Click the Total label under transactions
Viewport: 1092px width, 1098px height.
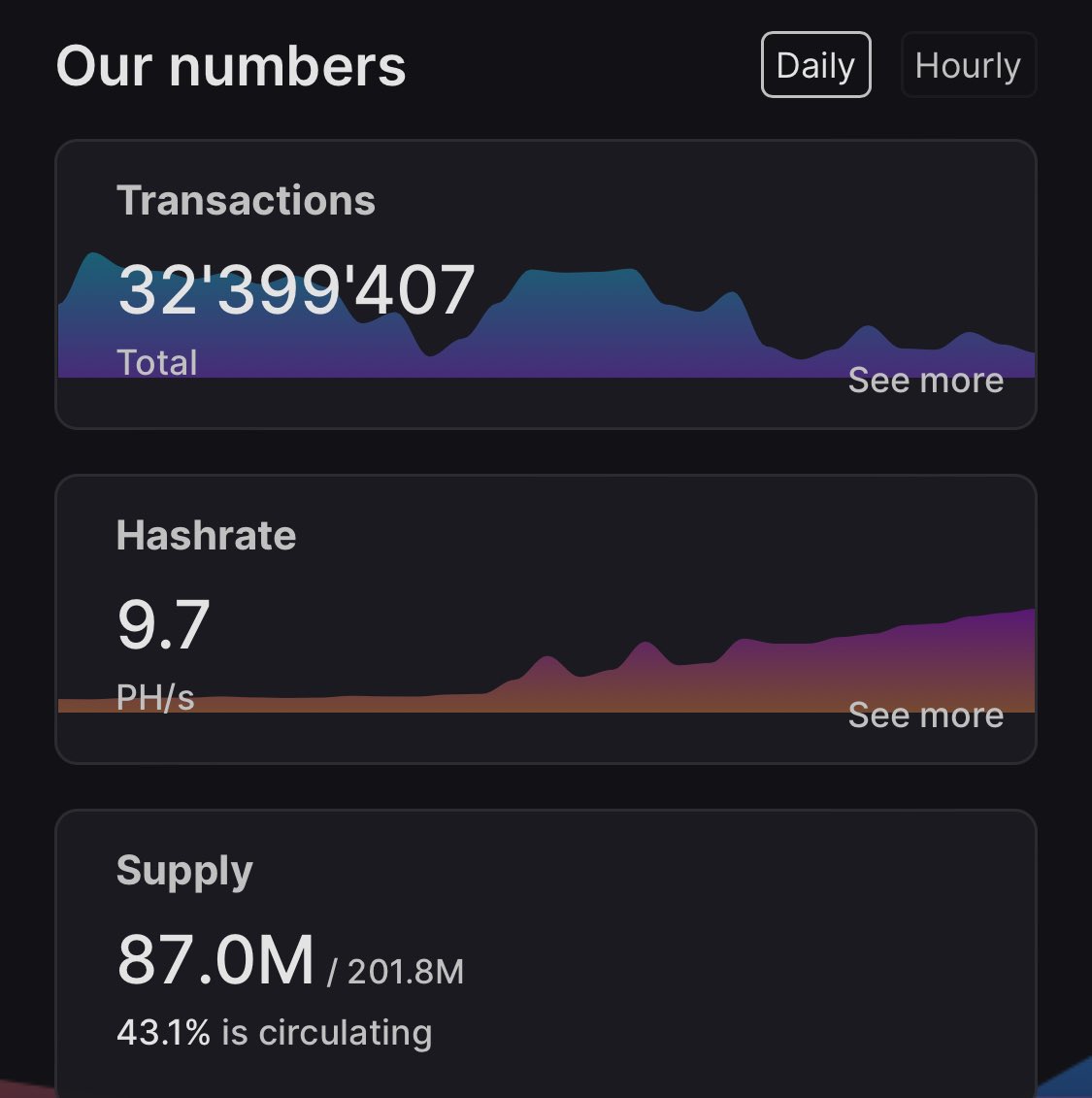pos(157,363)
